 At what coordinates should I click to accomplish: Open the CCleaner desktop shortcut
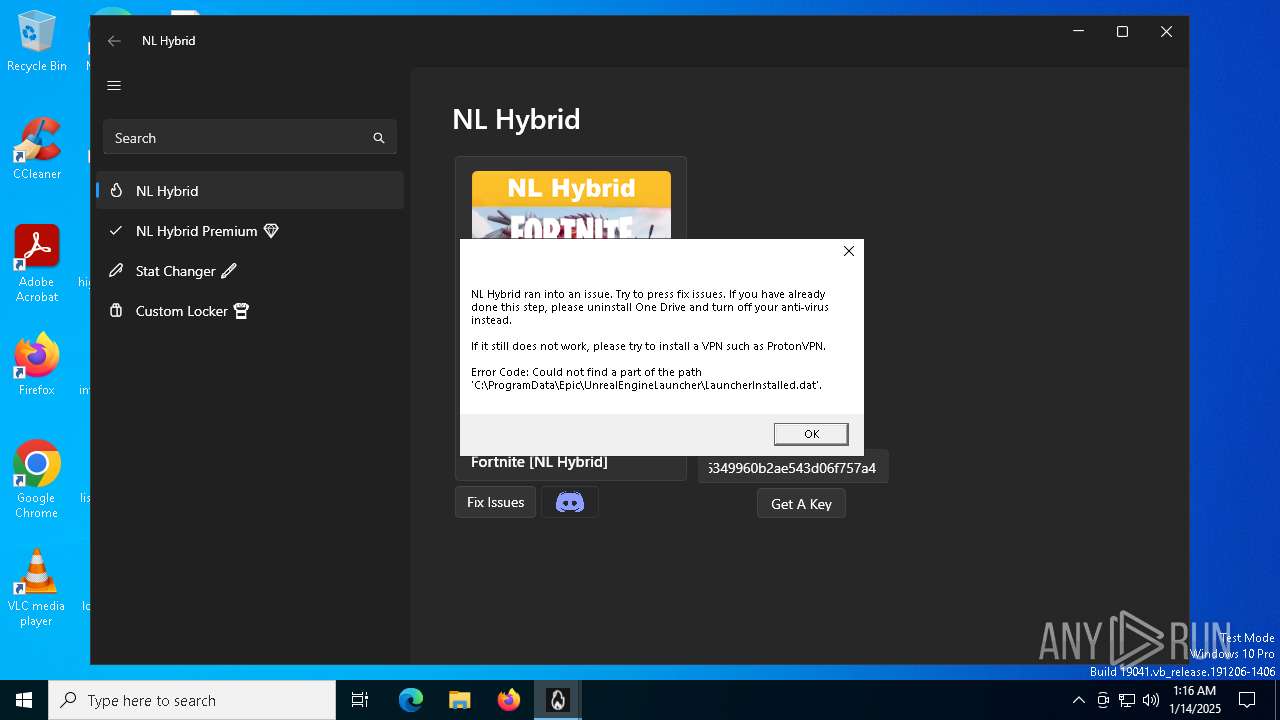37,148
